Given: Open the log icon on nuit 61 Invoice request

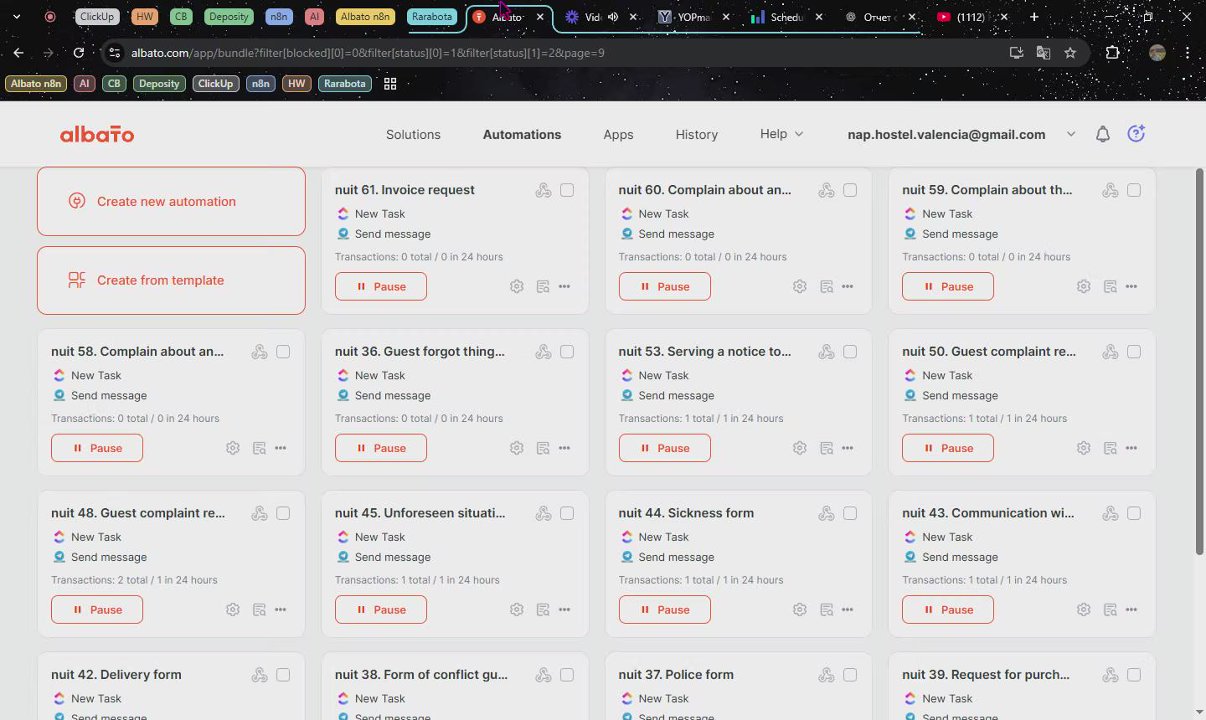Looking at the screenshot, I should click(x=543, y=286).
